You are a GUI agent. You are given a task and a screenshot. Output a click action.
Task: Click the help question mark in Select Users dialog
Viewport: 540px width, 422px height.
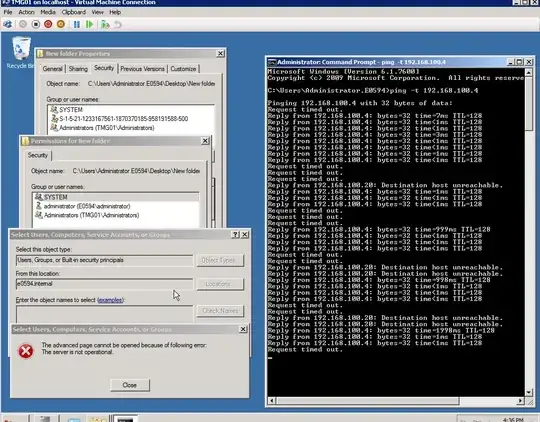tap(235, 235)
